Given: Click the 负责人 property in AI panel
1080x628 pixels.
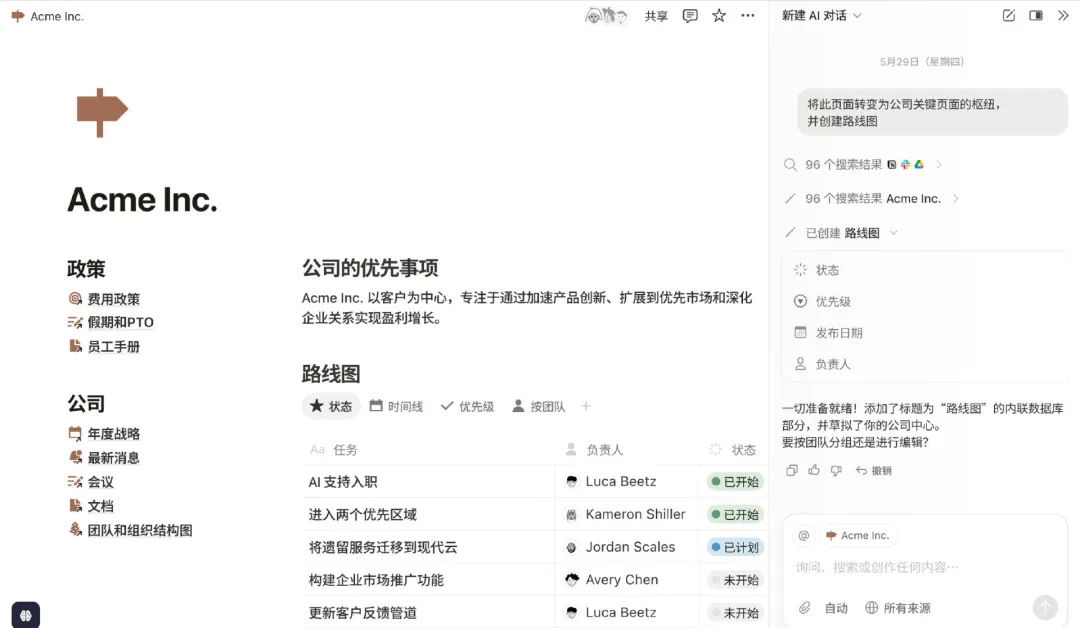Looking at the screenshot, I should (x=822, y=364).
